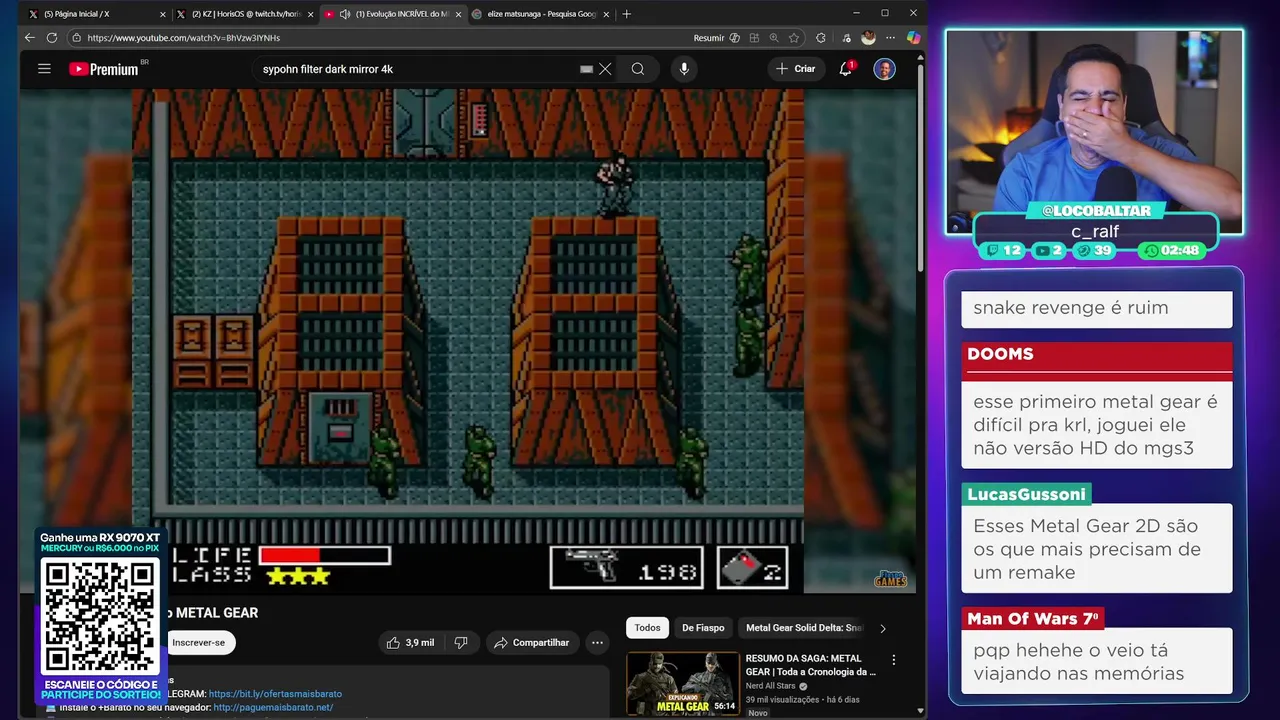Viewport: 1280px width, 720px height.
Task: Open the browser zoom magnifier icon
Action: [774, 38]
